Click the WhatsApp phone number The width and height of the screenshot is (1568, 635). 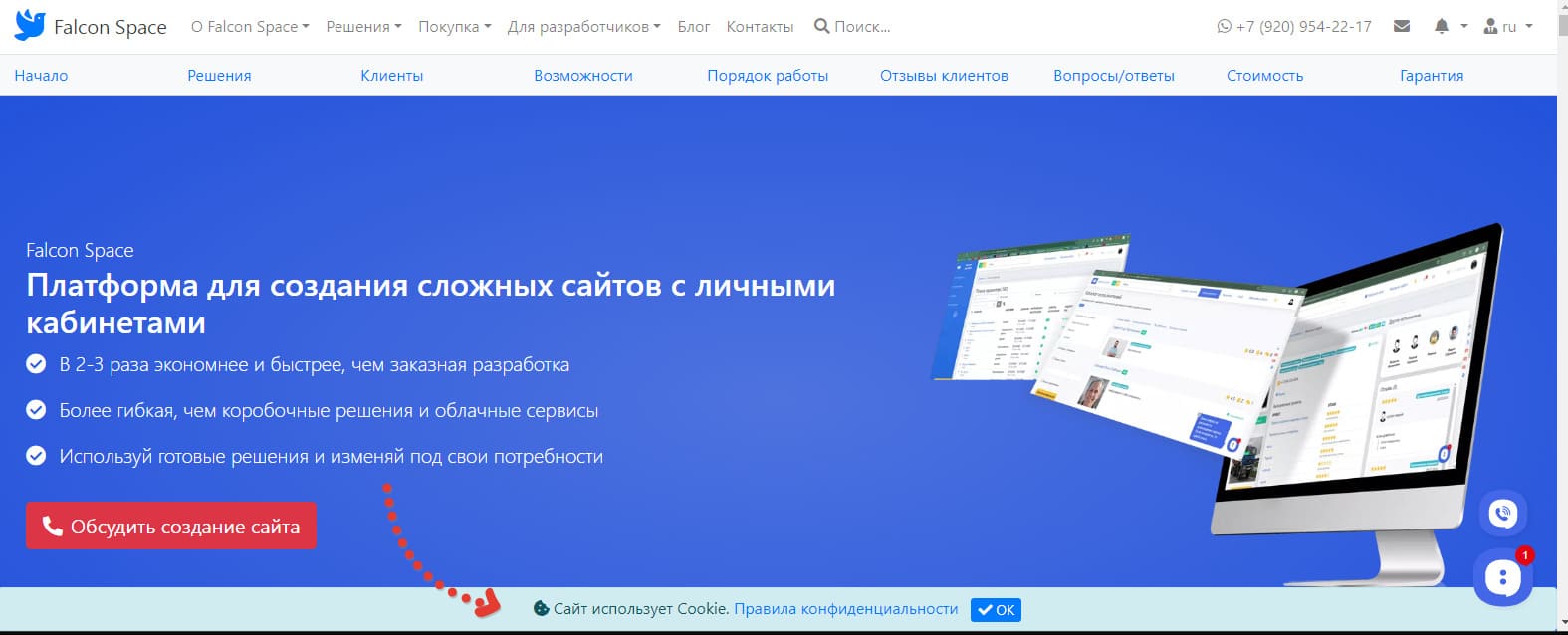click(1293, 27)
